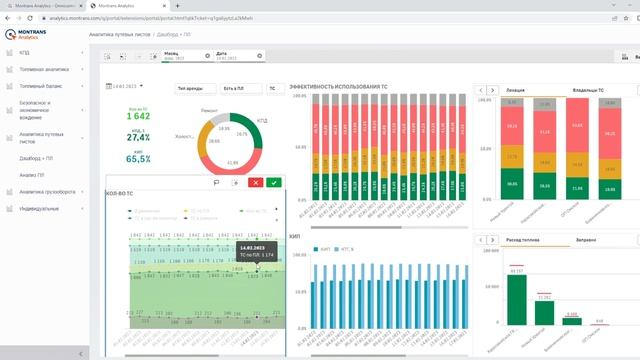640x360 pixels.
Task: Click horizontal scrollbar under КОЛ-ВО ТС chart
Action: click(x=171, y=356)
